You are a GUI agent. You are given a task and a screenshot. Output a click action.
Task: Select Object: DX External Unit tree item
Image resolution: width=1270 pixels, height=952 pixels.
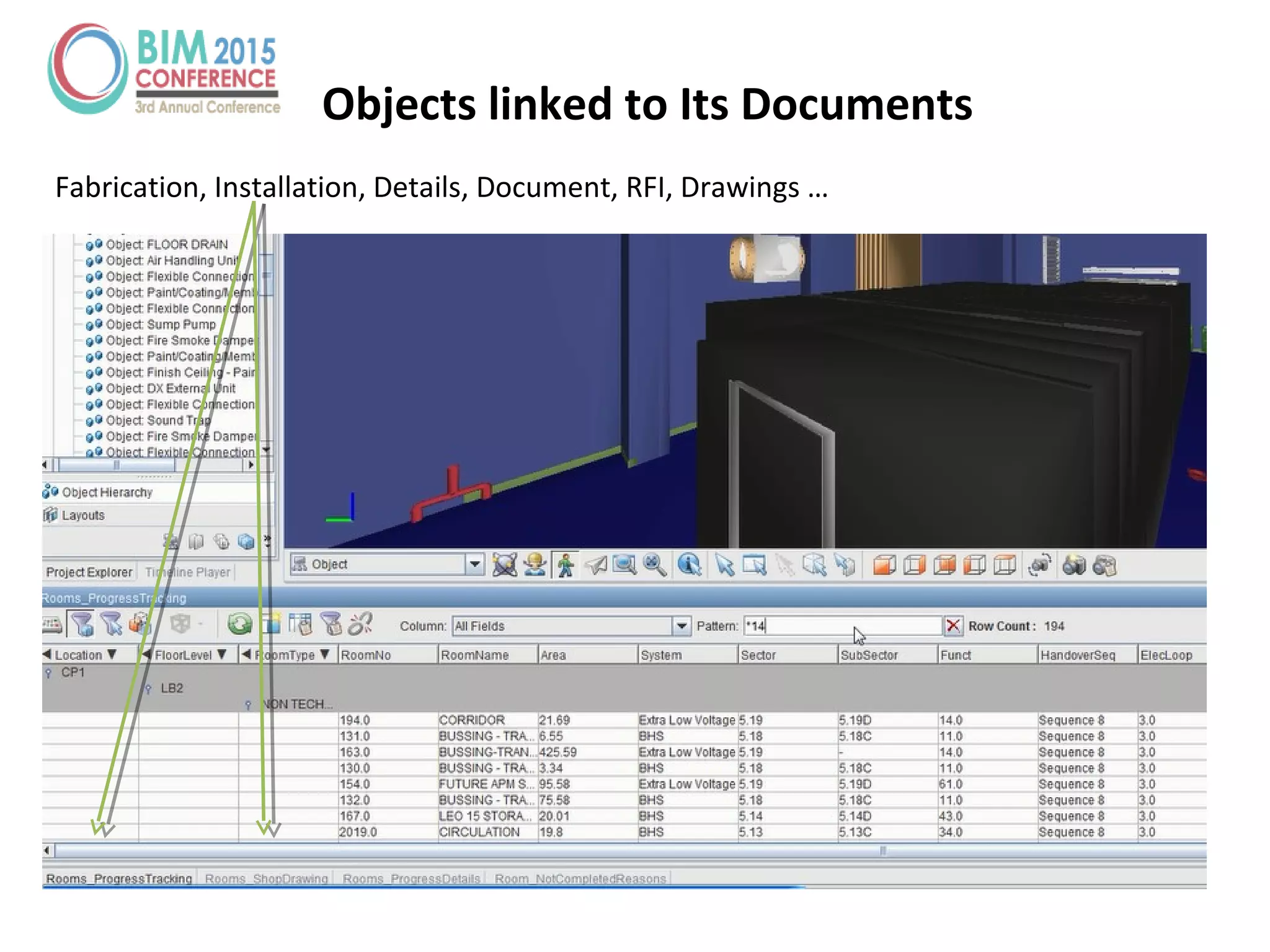click(161, 388)
